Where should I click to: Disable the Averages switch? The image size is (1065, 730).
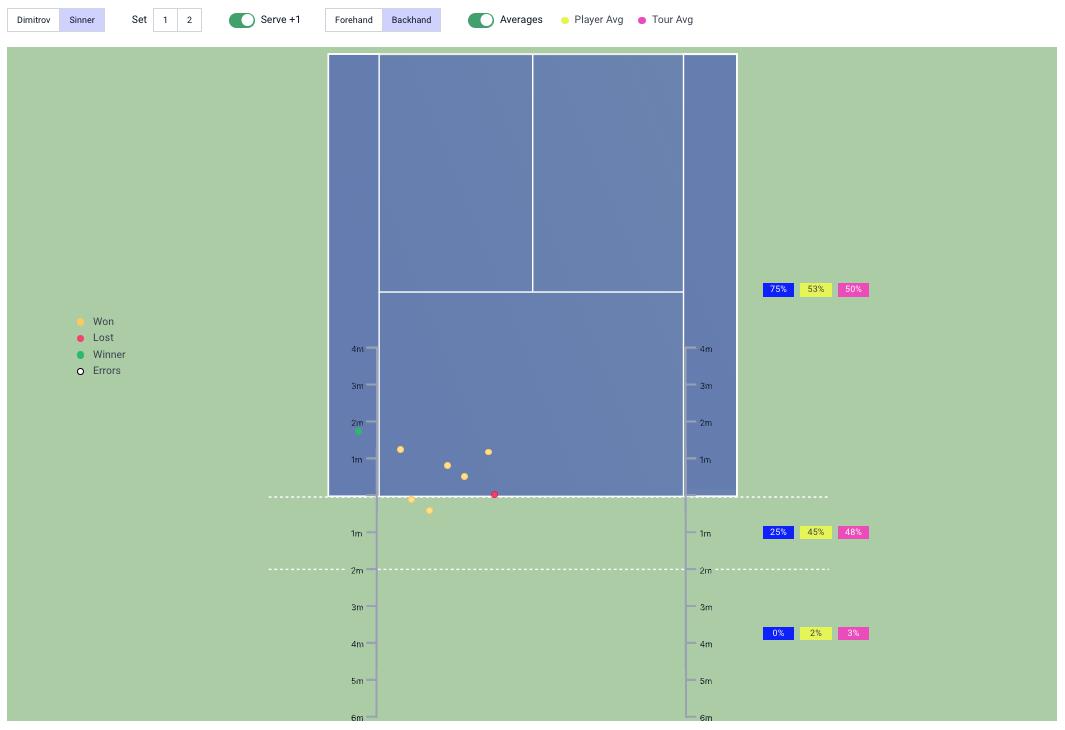(x=481, y=20)
